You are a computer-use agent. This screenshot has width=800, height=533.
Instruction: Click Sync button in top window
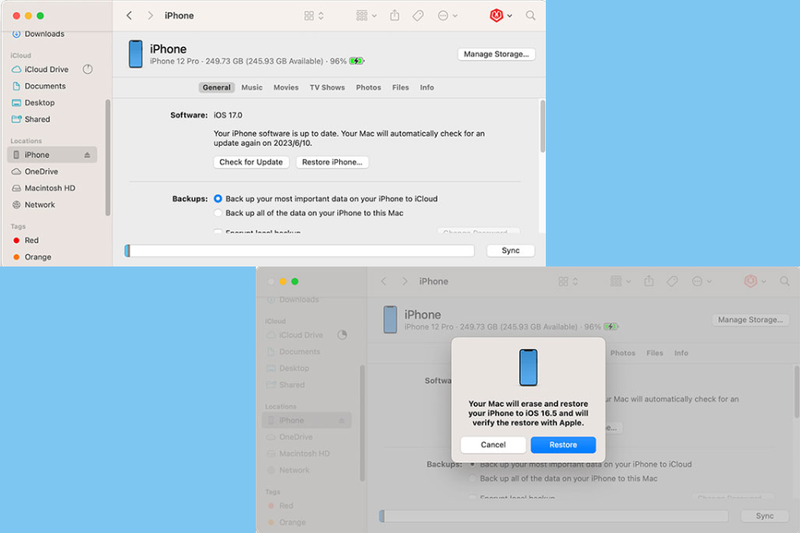coord(510,250)
